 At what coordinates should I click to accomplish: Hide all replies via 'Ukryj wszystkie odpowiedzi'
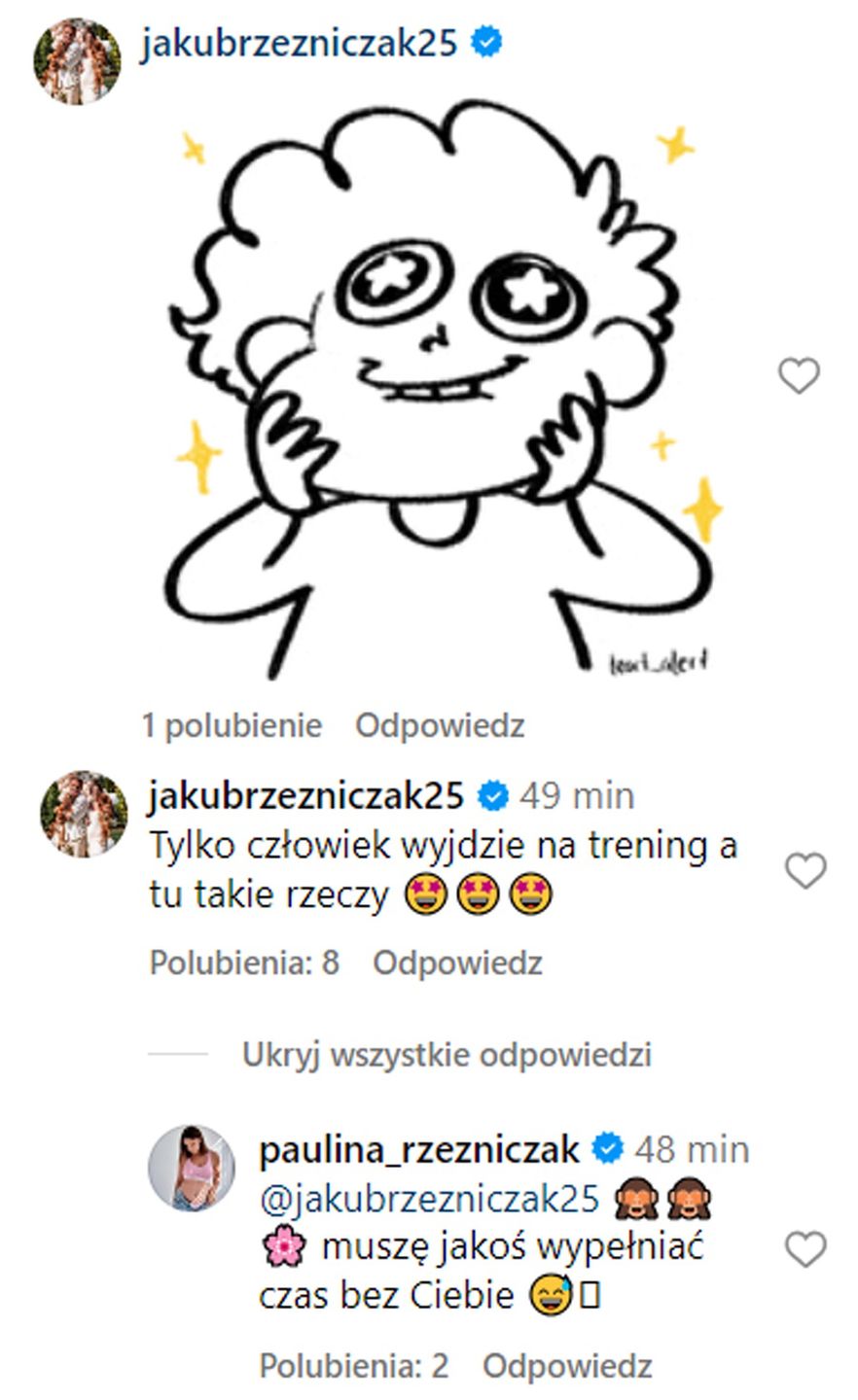point(447,1055)
